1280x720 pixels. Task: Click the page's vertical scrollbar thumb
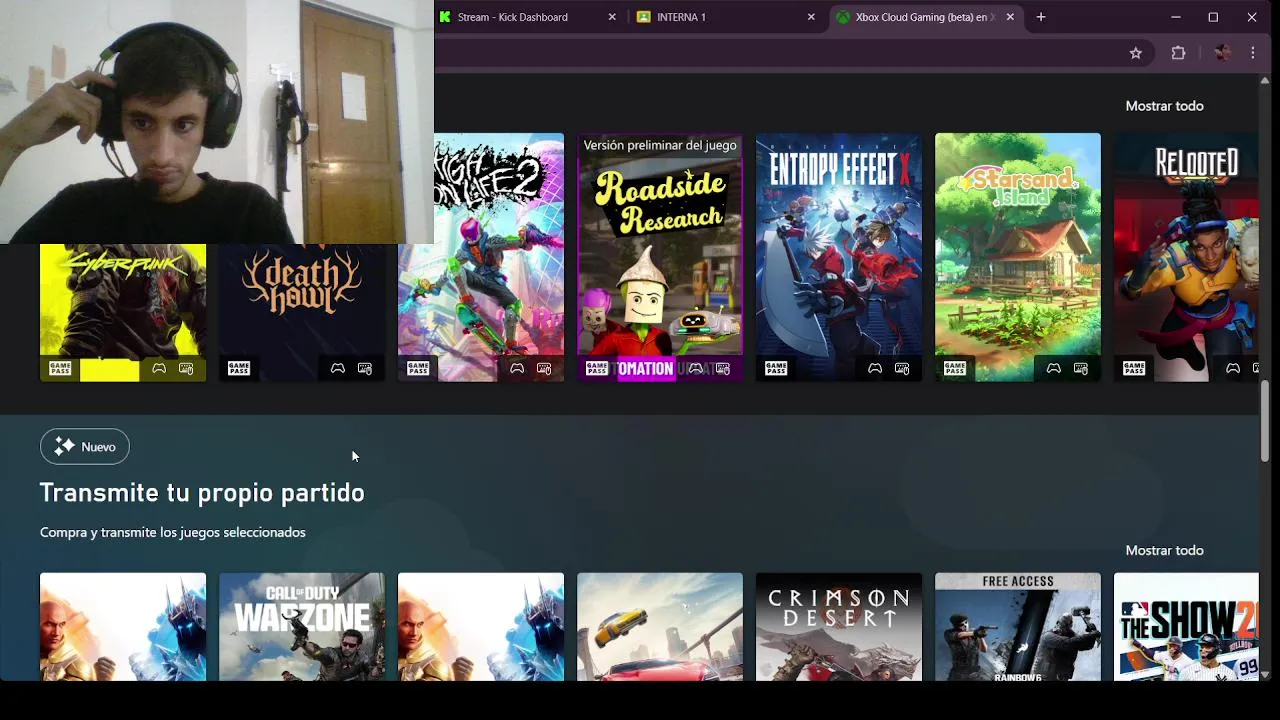tap(1266, 421)
